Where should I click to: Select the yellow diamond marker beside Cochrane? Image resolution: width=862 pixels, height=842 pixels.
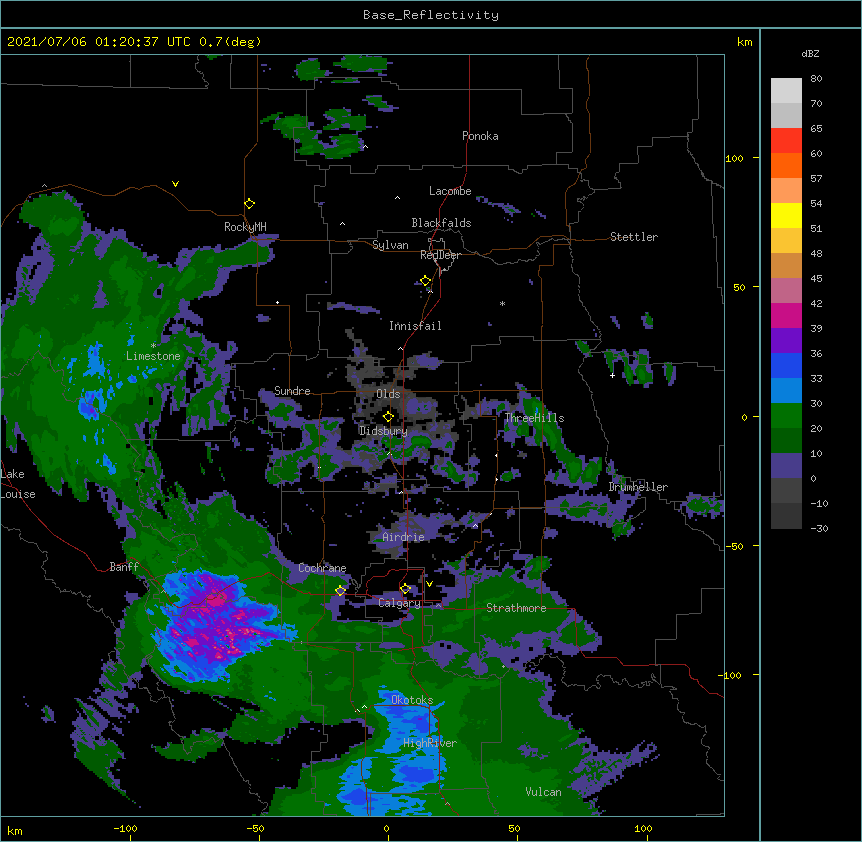(340, 590)
